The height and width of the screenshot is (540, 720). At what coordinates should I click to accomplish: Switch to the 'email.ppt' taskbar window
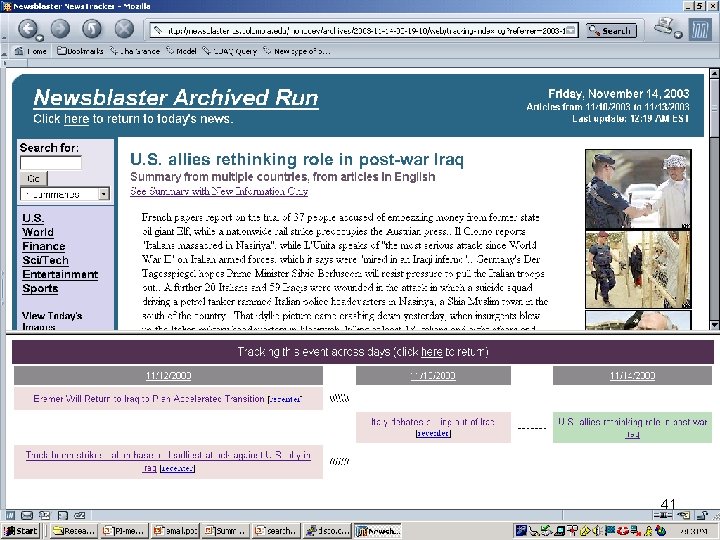[174, 531]
